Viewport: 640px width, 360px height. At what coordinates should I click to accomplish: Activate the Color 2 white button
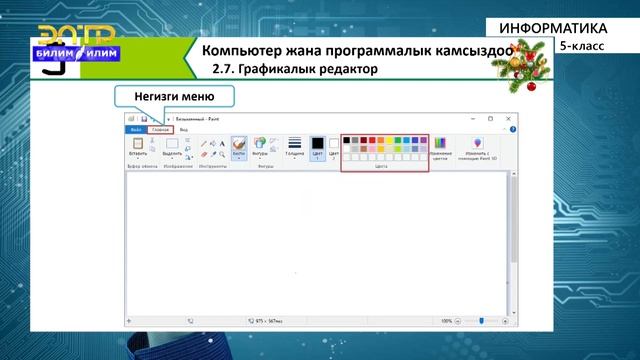[x=333, y=149]
